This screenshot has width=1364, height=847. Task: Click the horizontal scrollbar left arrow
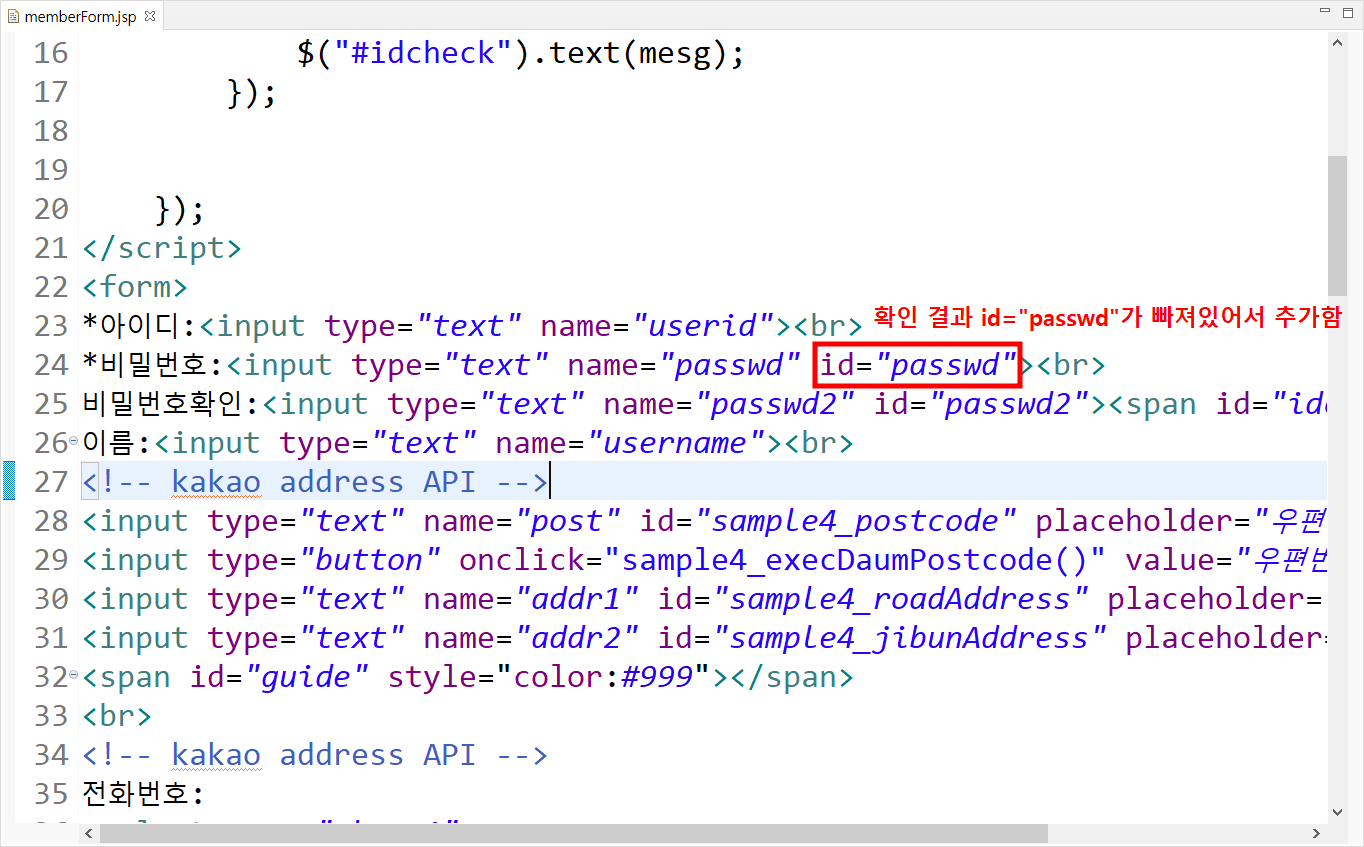coord(90,833)
